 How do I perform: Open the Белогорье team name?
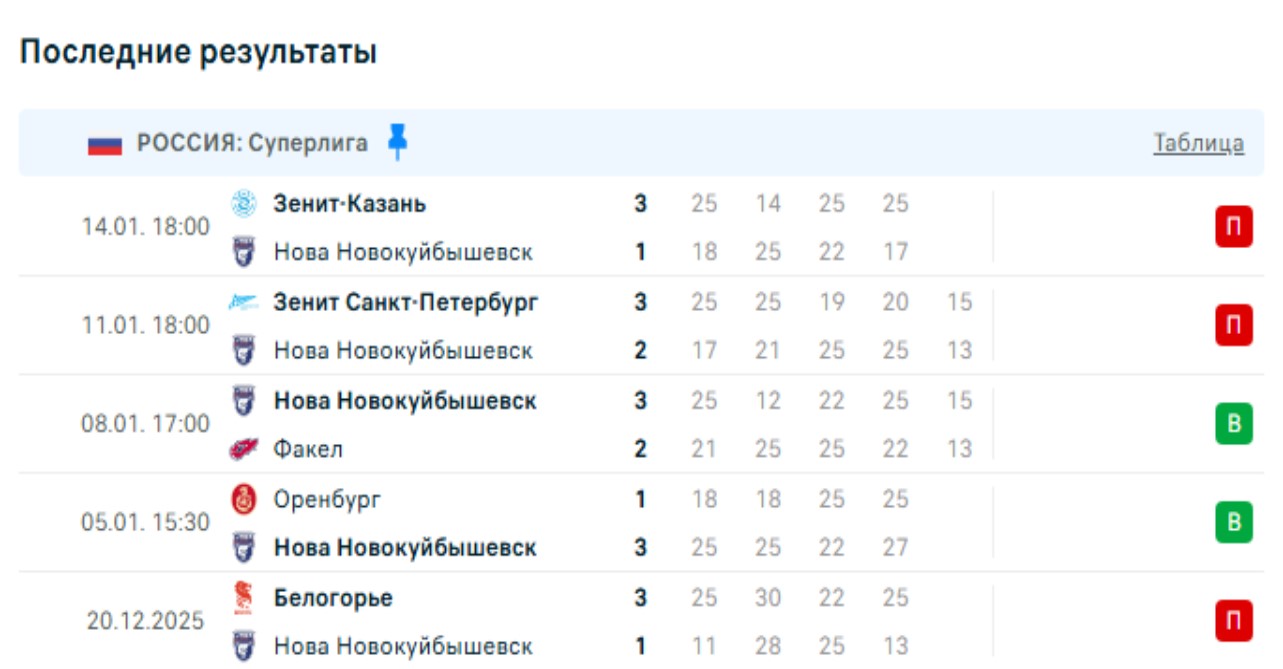(333, 598)
